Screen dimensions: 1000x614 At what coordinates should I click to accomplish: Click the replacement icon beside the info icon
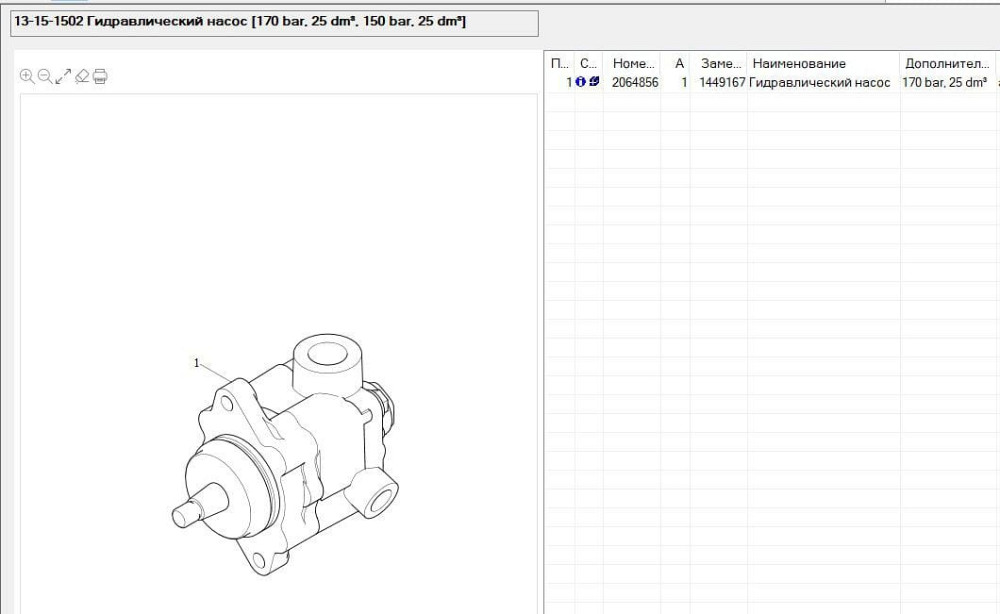click(x=594, y=83)
